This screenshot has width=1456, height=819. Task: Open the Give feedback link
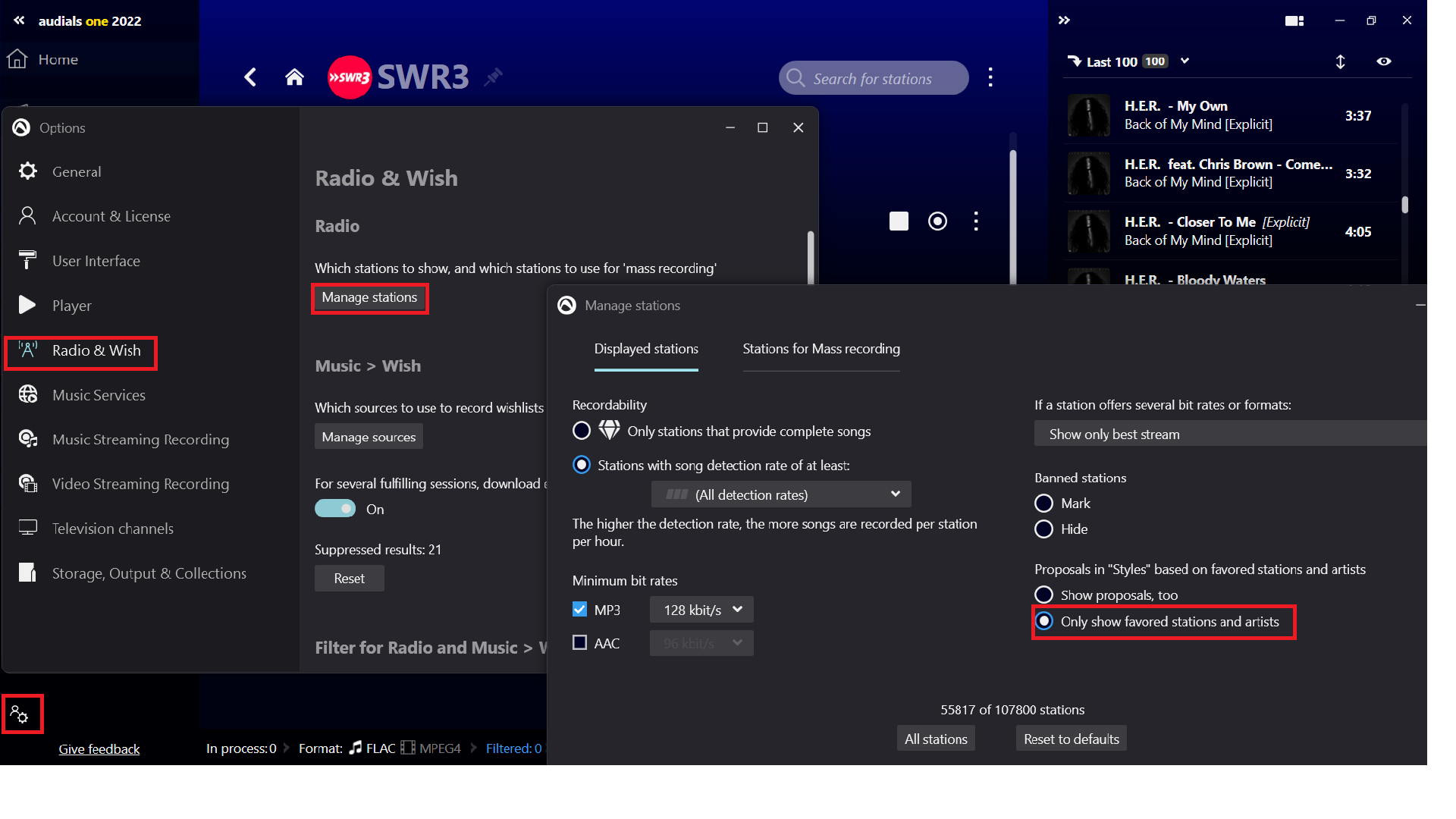[99, 749]
